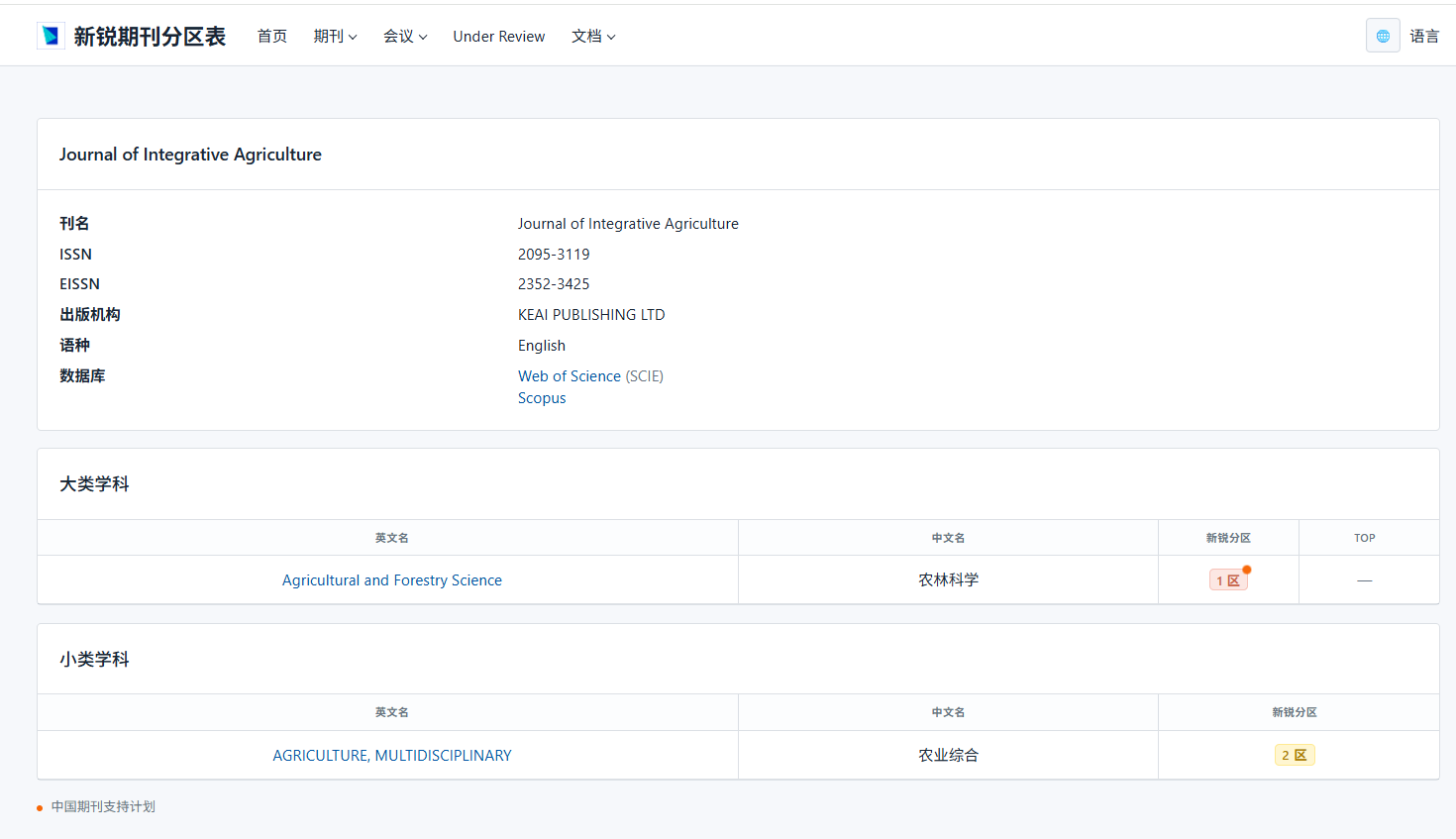This screenshot has height=839, width=1456.
Task: Click the 新锐期刊分区表 logo icon
Action: pos(51,36)
